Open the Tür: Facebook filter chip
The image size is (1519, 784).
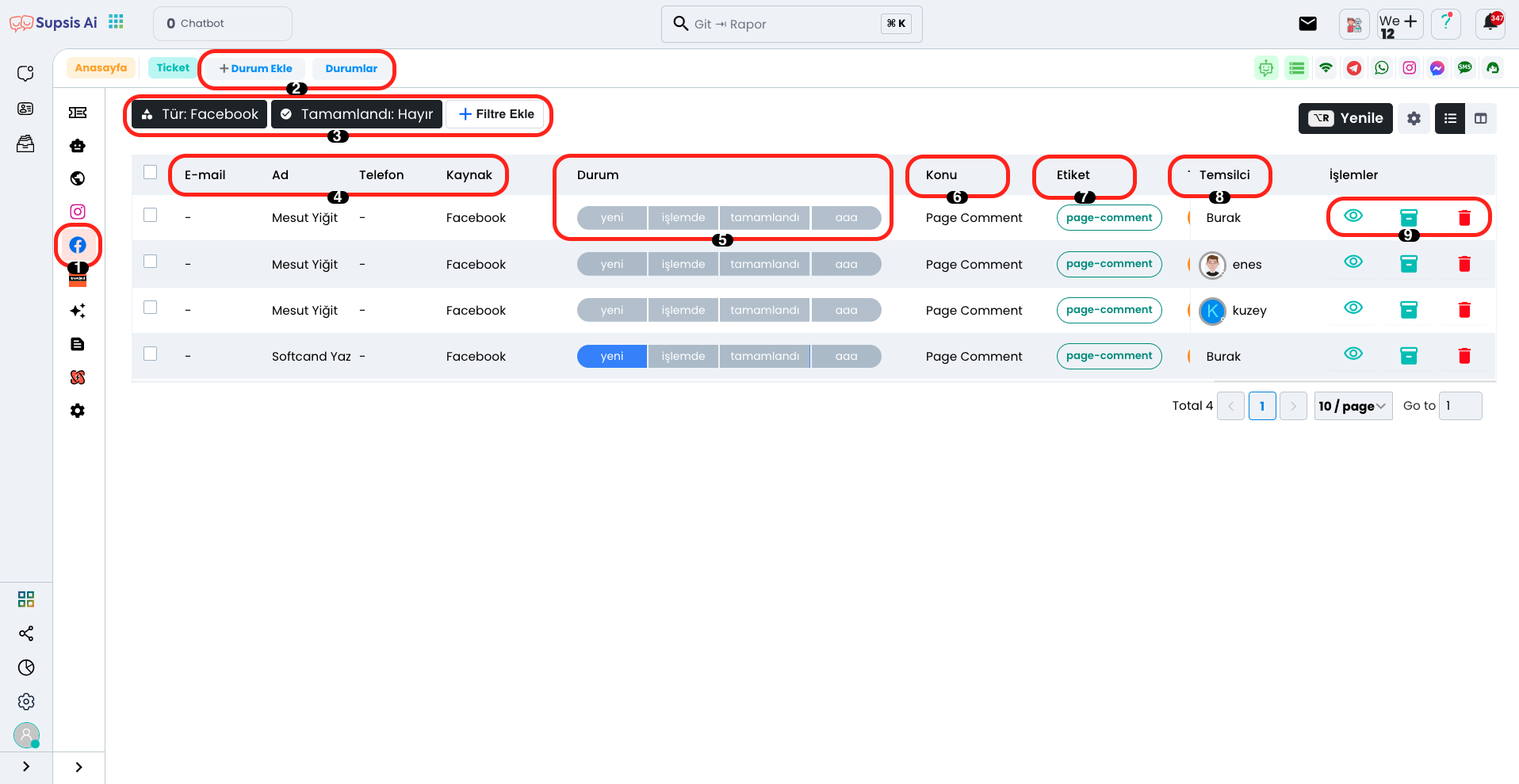(200, 114)
